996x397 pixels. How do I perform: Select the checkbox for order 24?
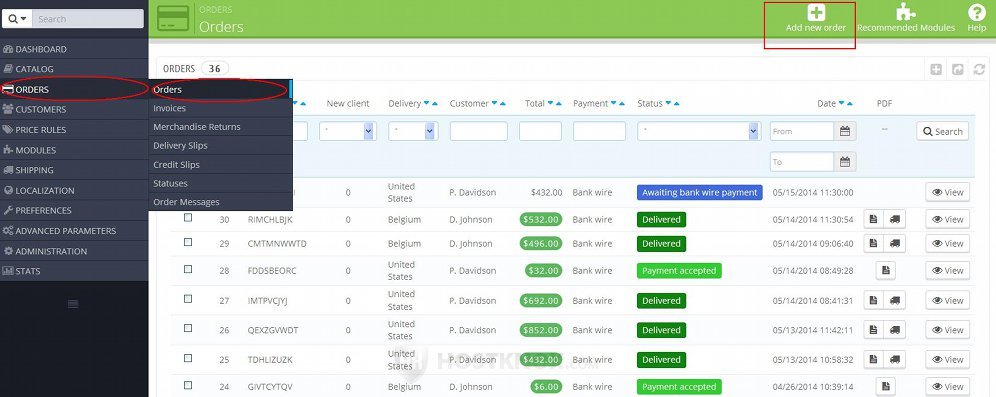point(188,385)
